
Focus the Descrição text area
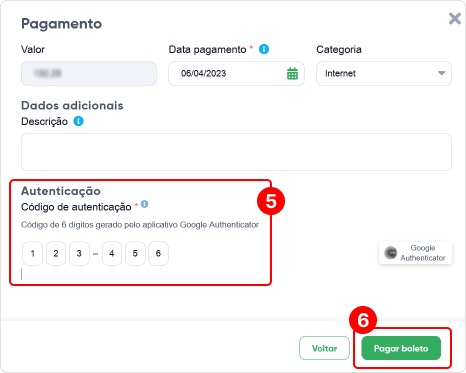point(236,152)
